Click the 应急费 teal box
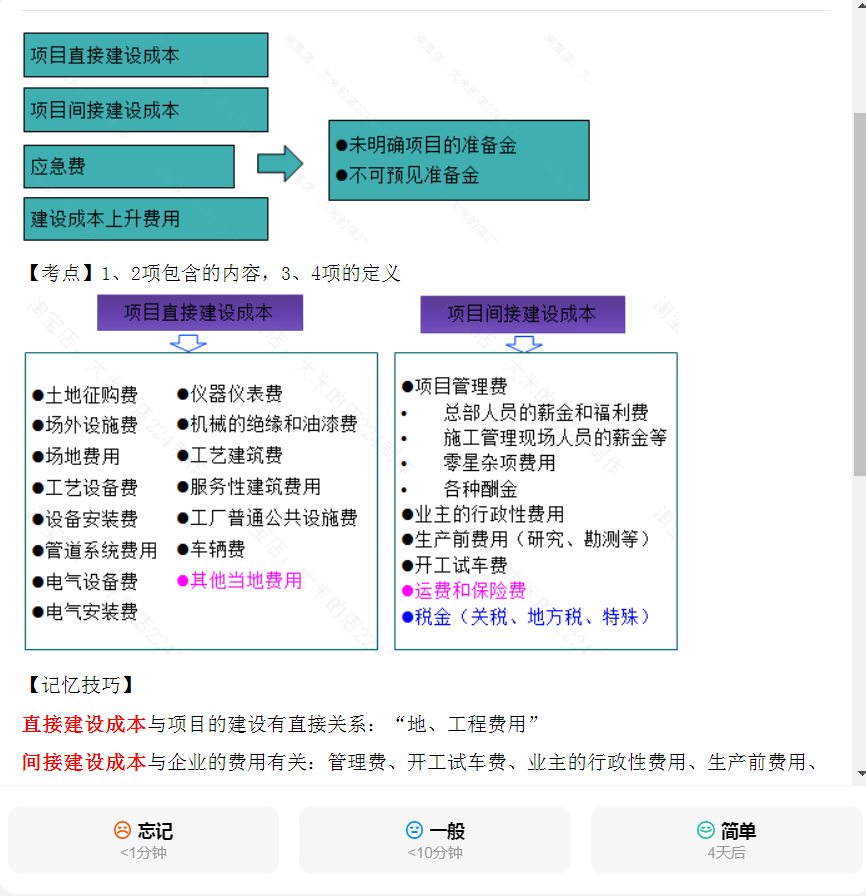Viewport: 866px width, 896px height. click(x=129, y=166)
